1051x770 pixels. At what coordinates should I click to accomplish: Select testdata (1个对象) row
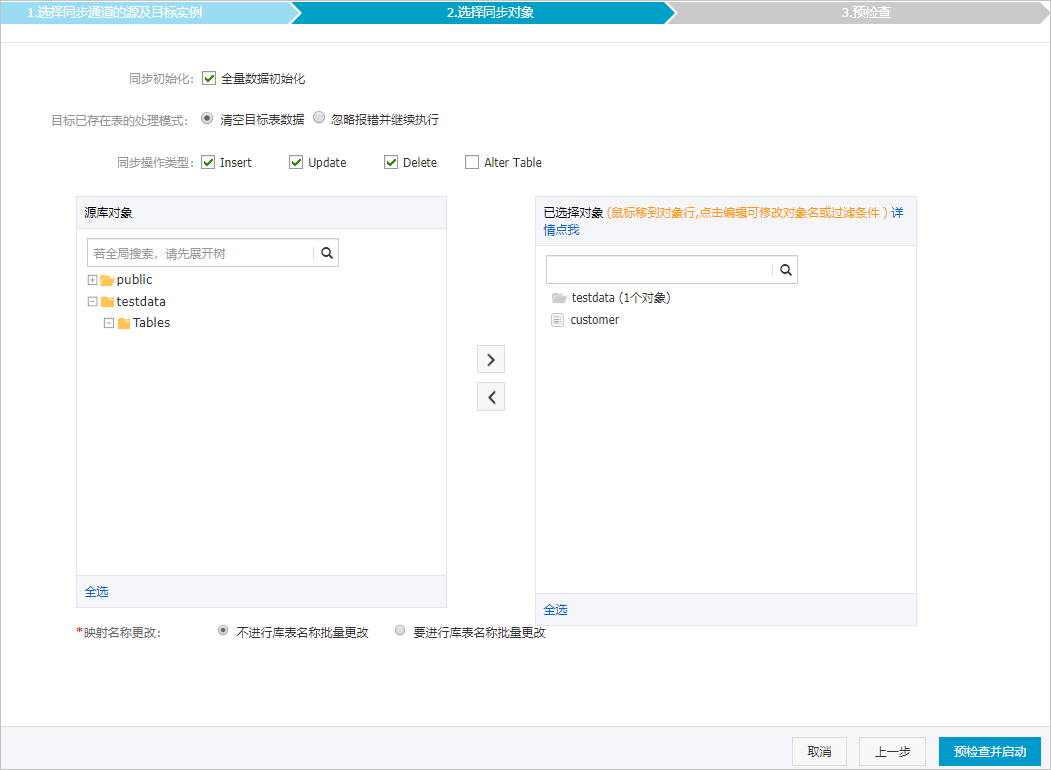pyautogui.click(x=621, y=298)
